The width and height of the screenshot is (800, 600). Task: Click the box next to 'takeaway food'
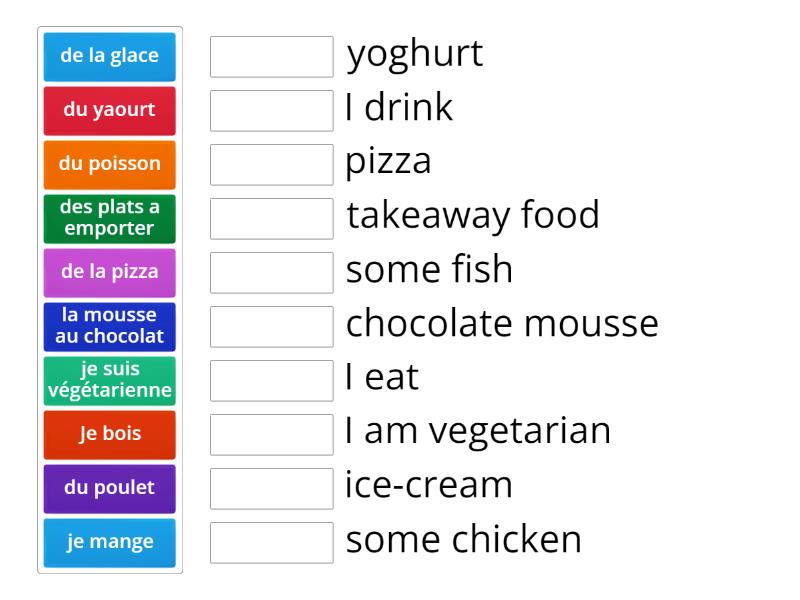pyautogui.click(x=271, y=219)
